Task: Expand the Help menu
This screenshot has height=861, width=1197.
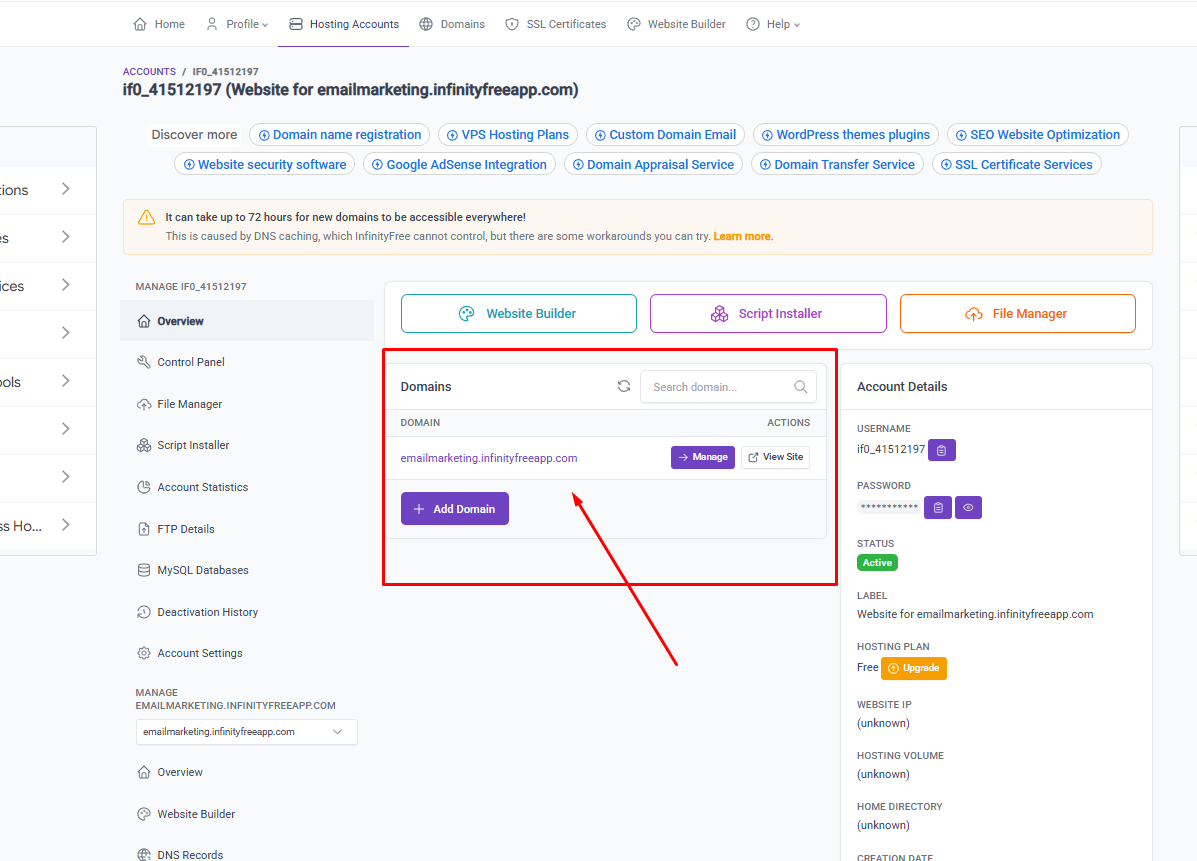Action: tap(773, 24)
